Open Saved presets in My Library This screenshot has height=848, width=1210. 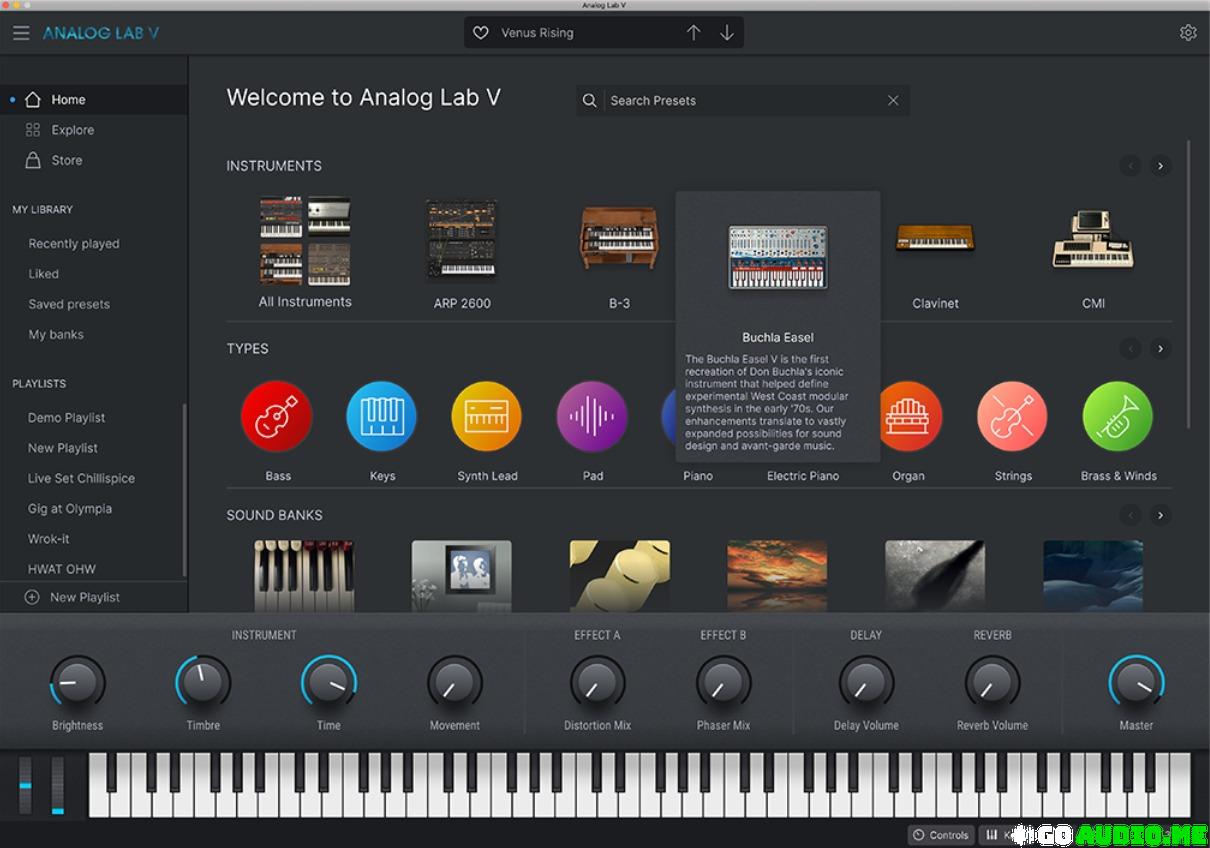(69, 304)
